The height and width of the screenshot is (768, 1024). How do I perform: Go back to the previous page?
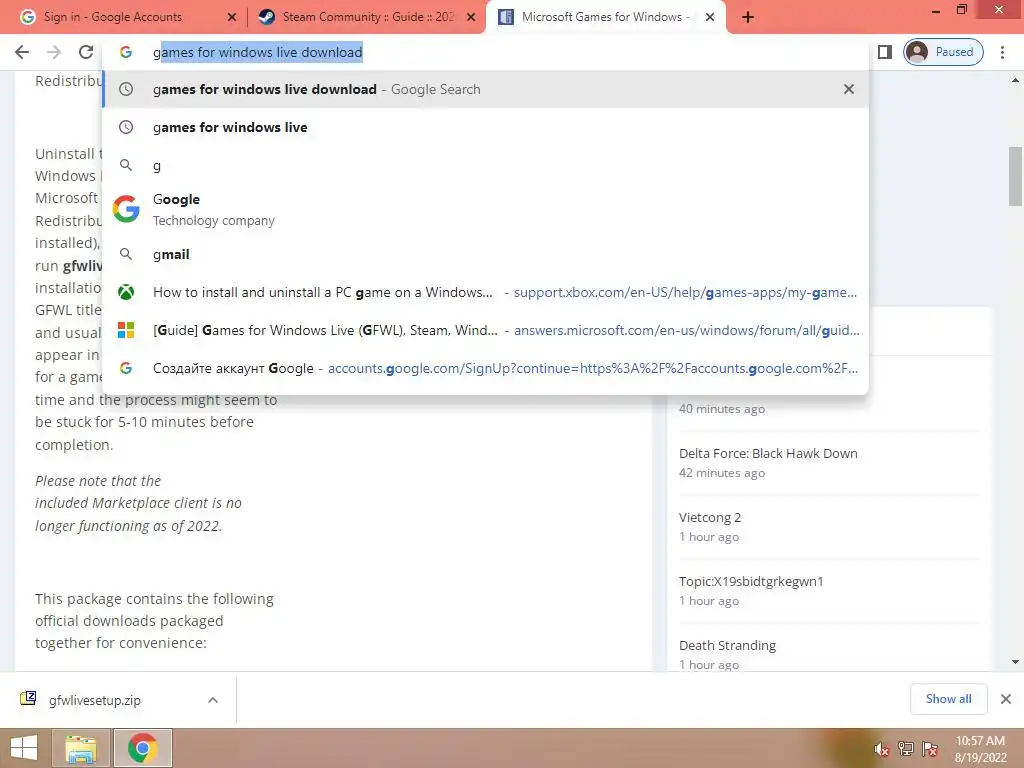(22, 52)
